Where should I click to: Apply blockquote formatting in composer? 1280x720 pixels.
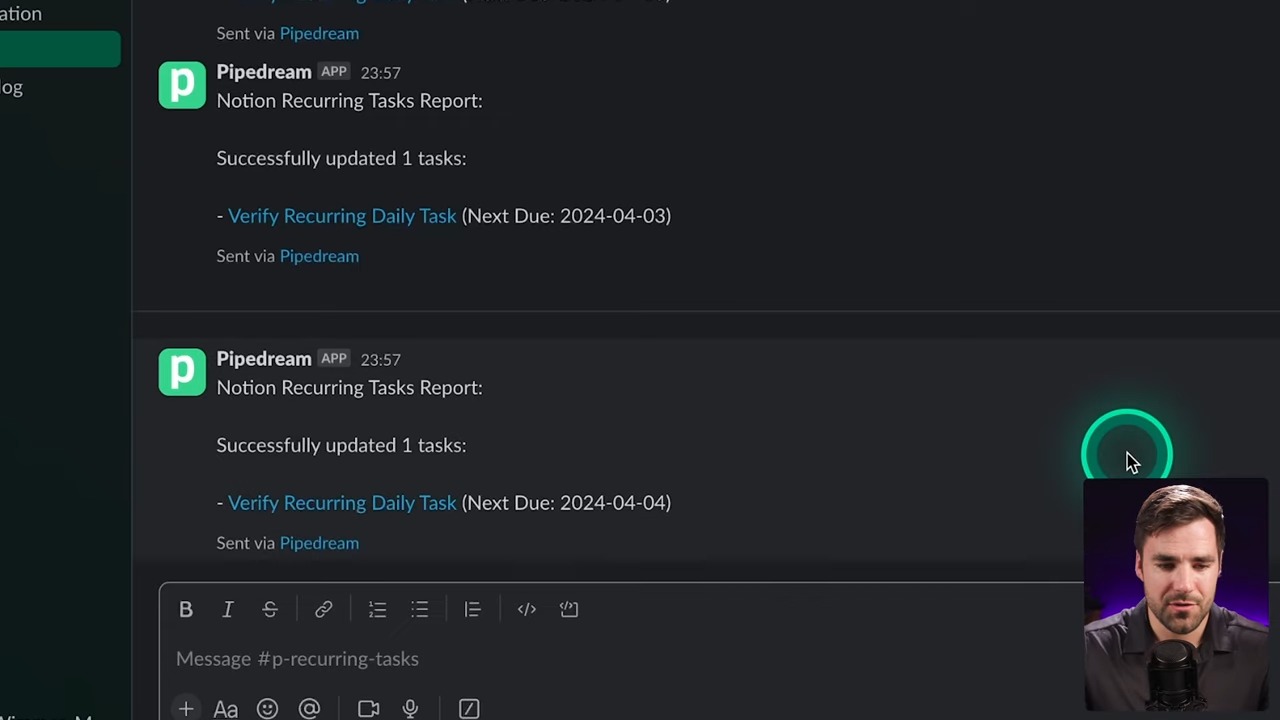tap(472, 609)
